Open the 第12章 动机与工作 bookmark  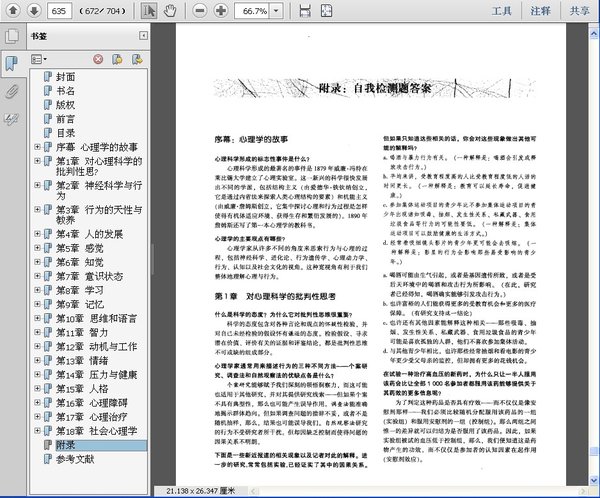coord(96,346)
